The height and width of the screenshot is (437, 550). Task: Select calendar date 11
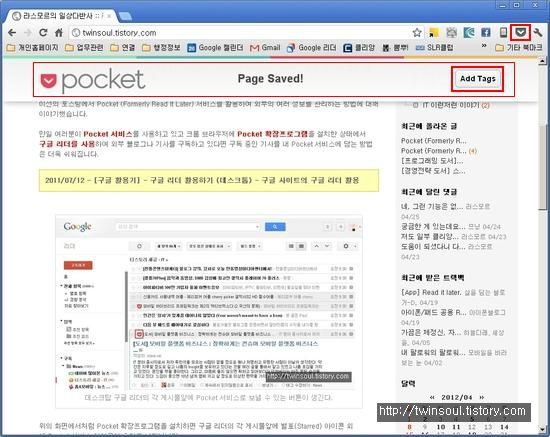coord(456,427)
